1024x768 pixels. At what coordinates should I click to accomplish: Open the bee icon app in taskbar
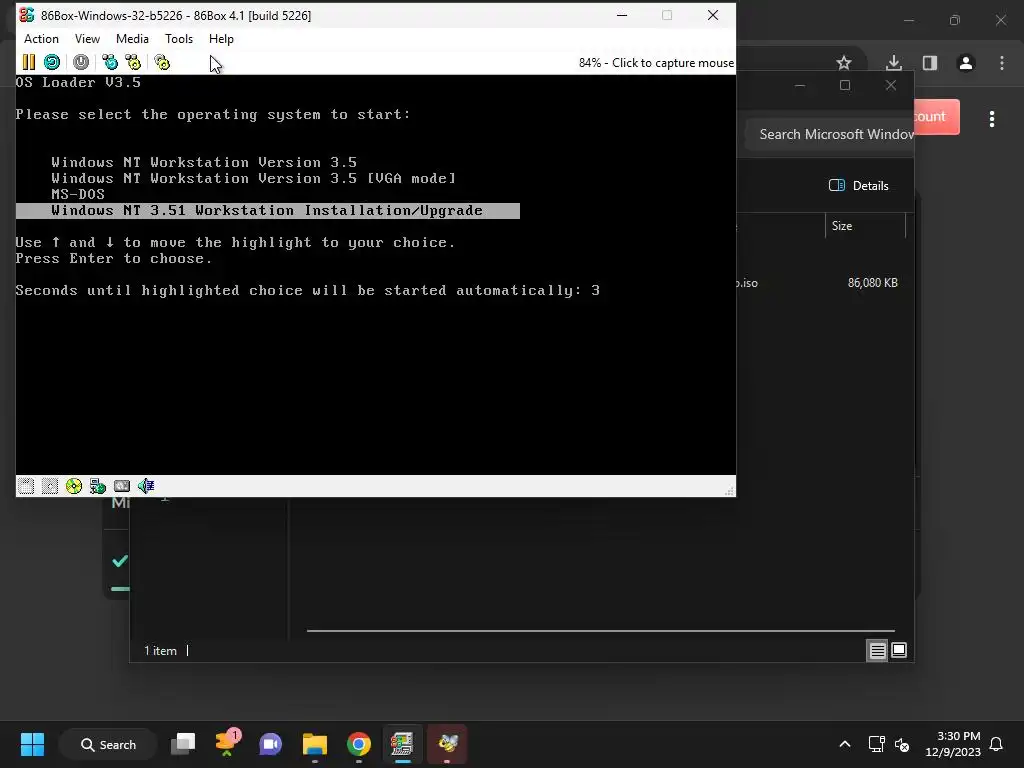[447, 744]
